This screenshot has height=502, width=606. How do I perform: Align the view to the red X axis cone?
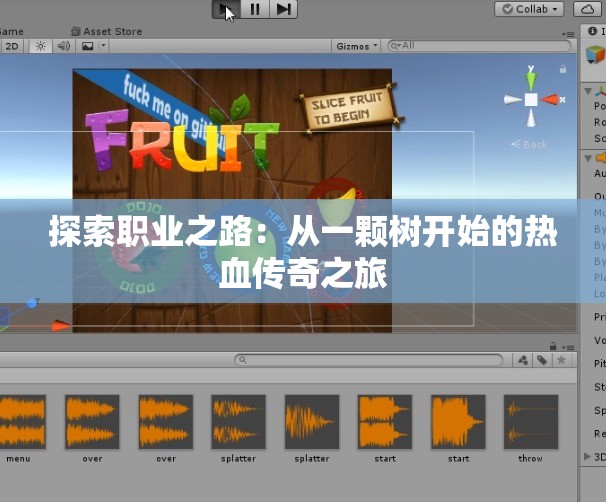click(x=550, y=100)
